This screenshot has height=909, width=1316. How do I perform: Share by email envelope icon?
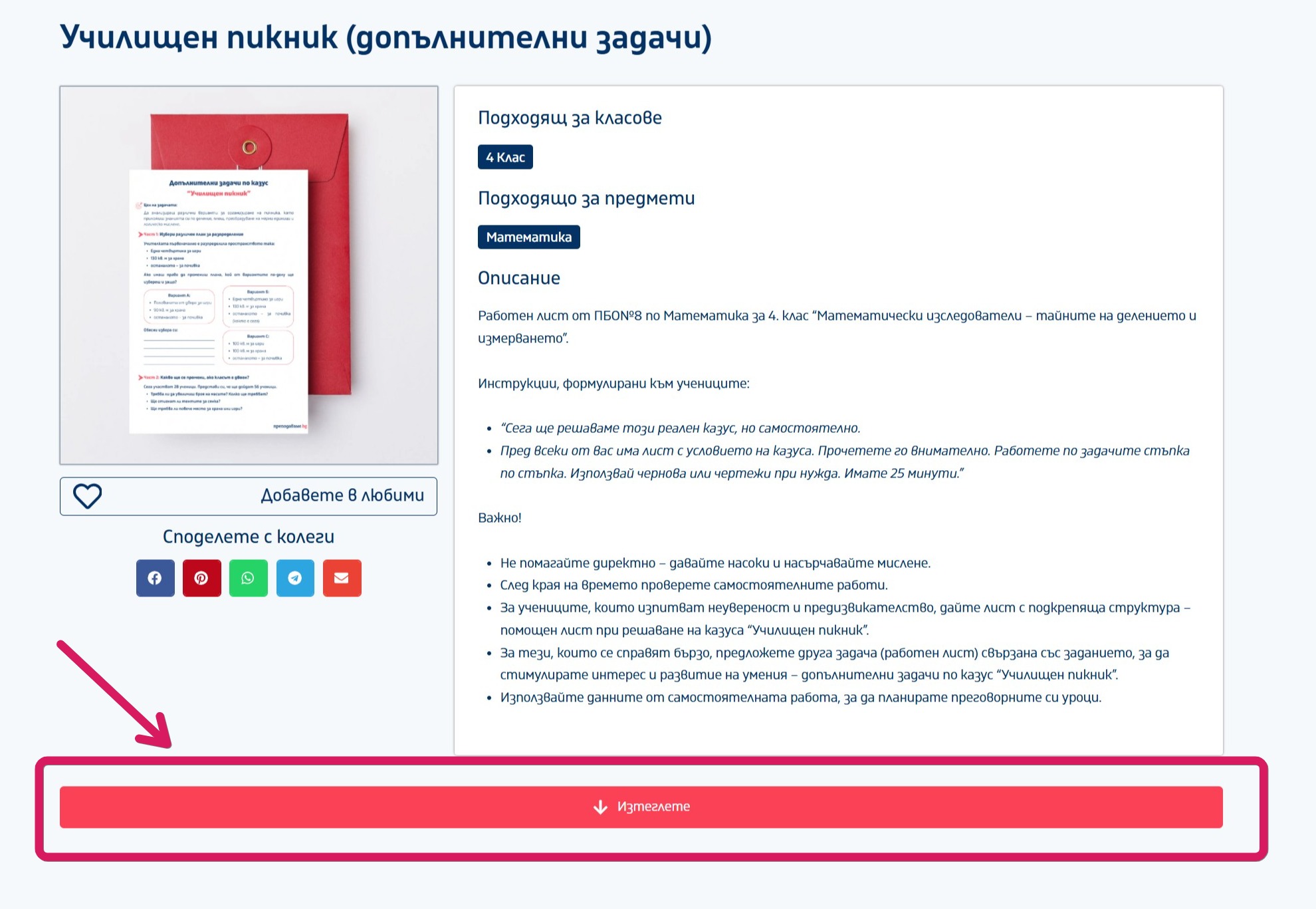pos(342,578)
